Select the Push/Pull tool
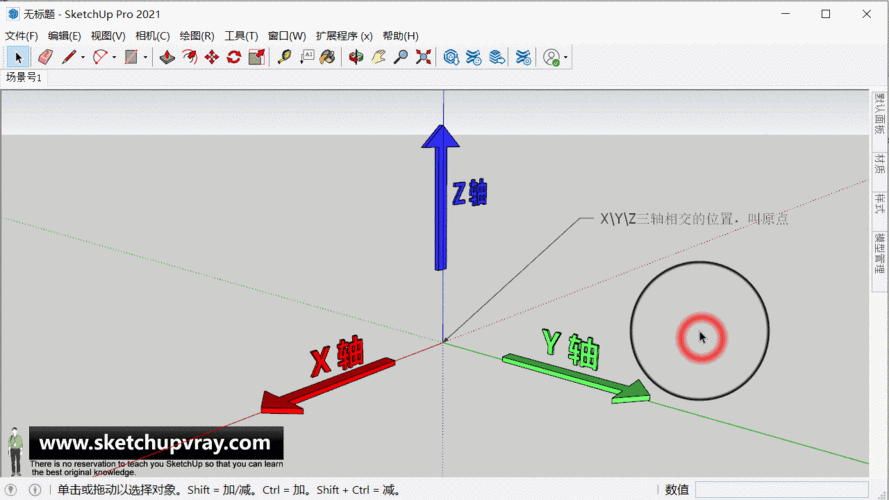 (167, 57)
